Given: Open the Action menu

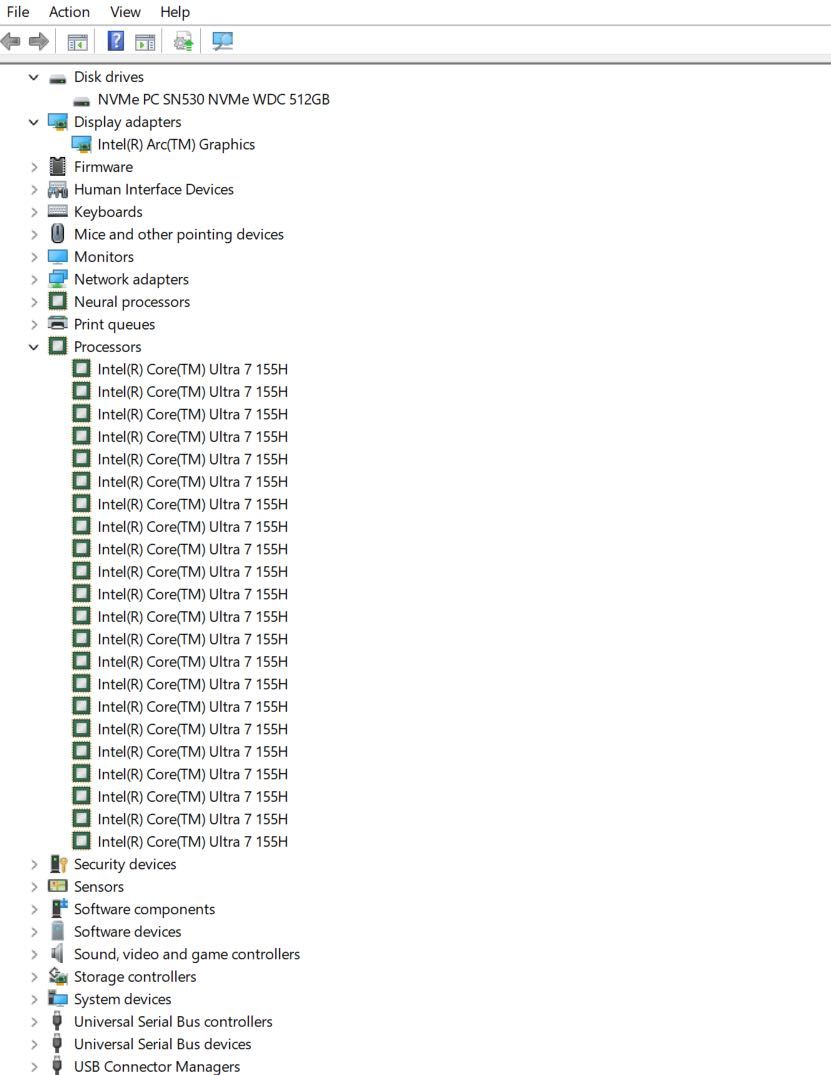Looking at the screenshot, I should click(69, 12).
